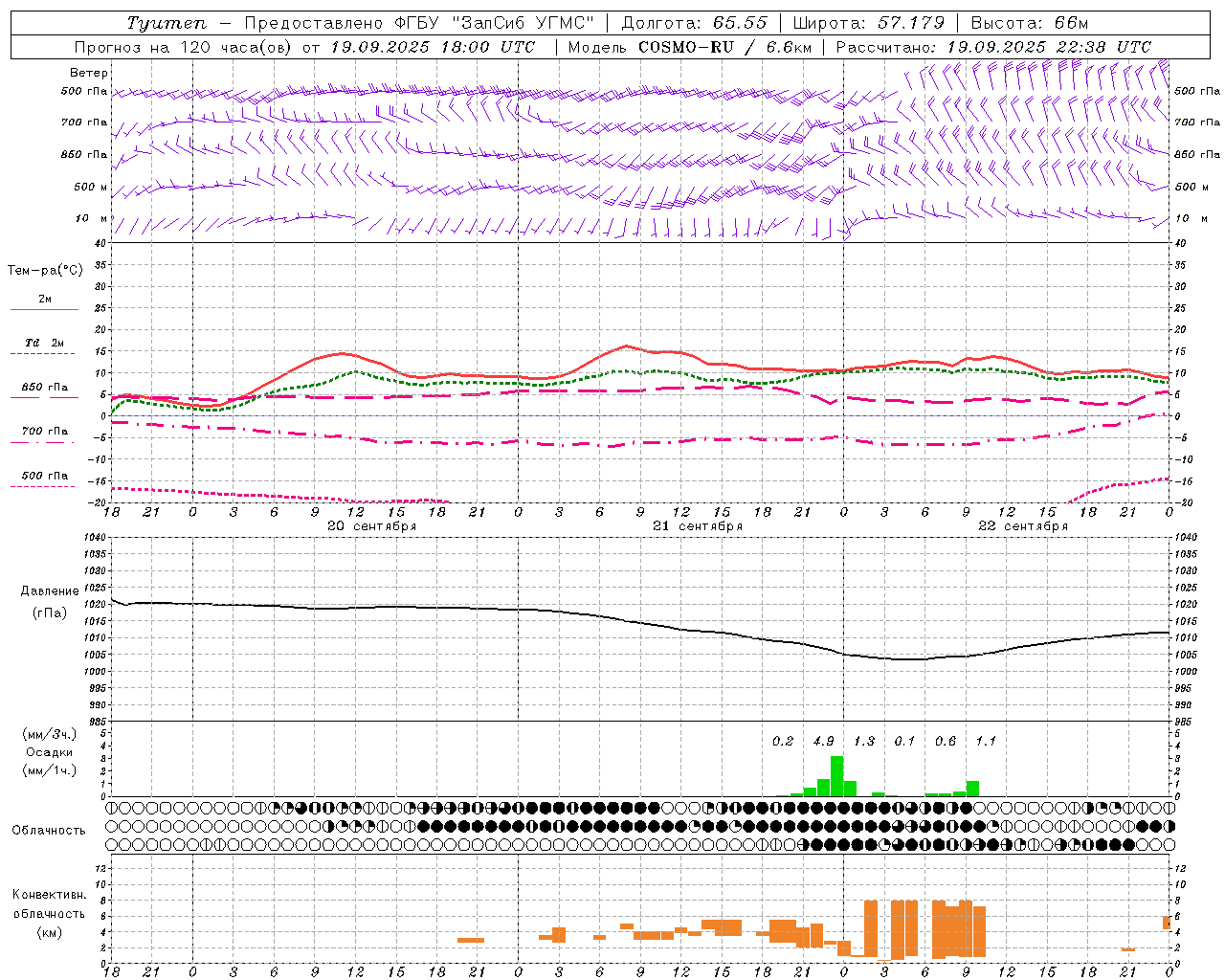Screen dimensions: 1225x980
Task: Click the dotted line sample for the 500 гПа temperature legend
Action: [x=44, y=486]
